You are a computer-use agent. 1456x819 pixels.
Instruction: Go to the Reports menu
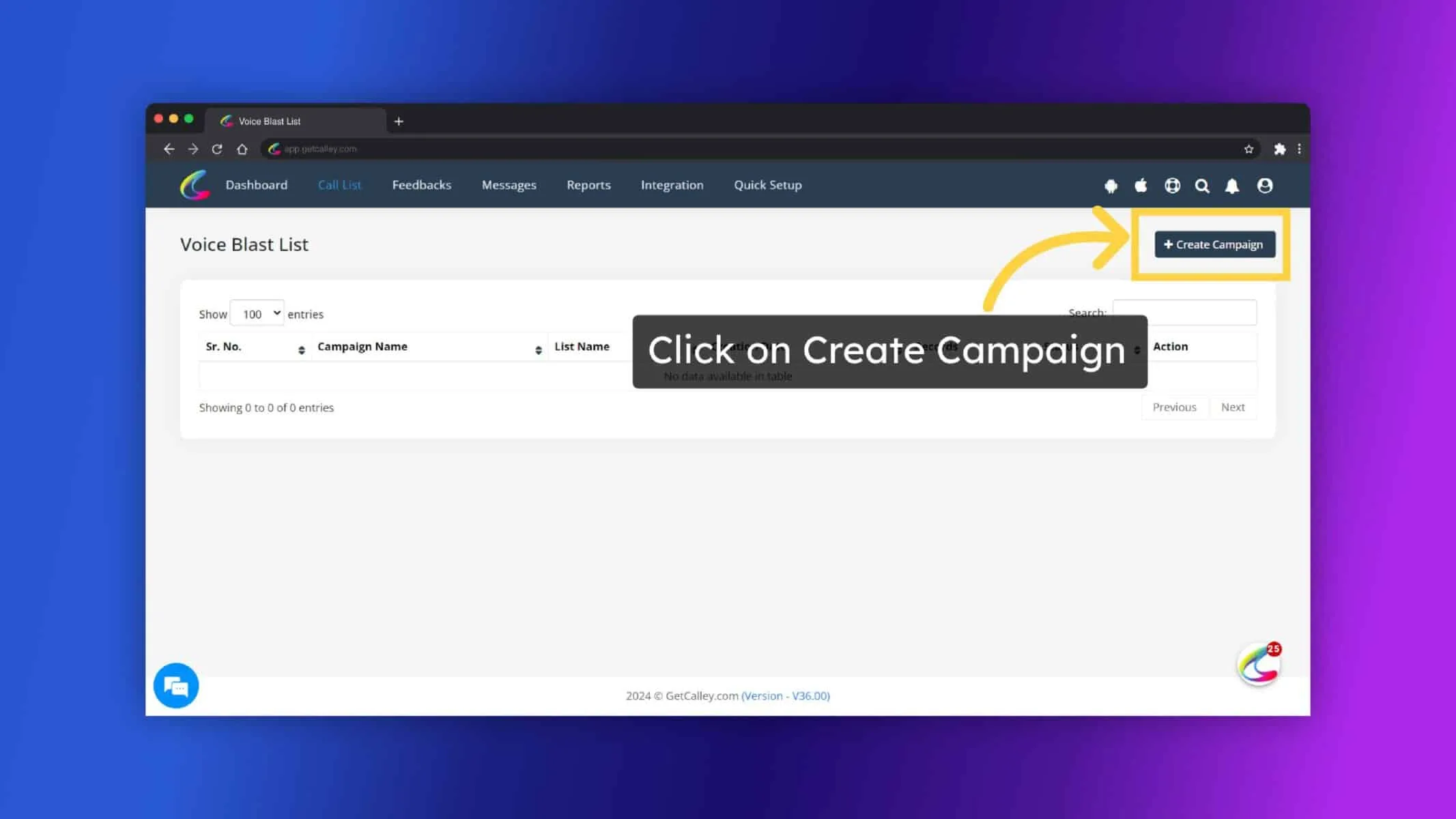(588, 185)
